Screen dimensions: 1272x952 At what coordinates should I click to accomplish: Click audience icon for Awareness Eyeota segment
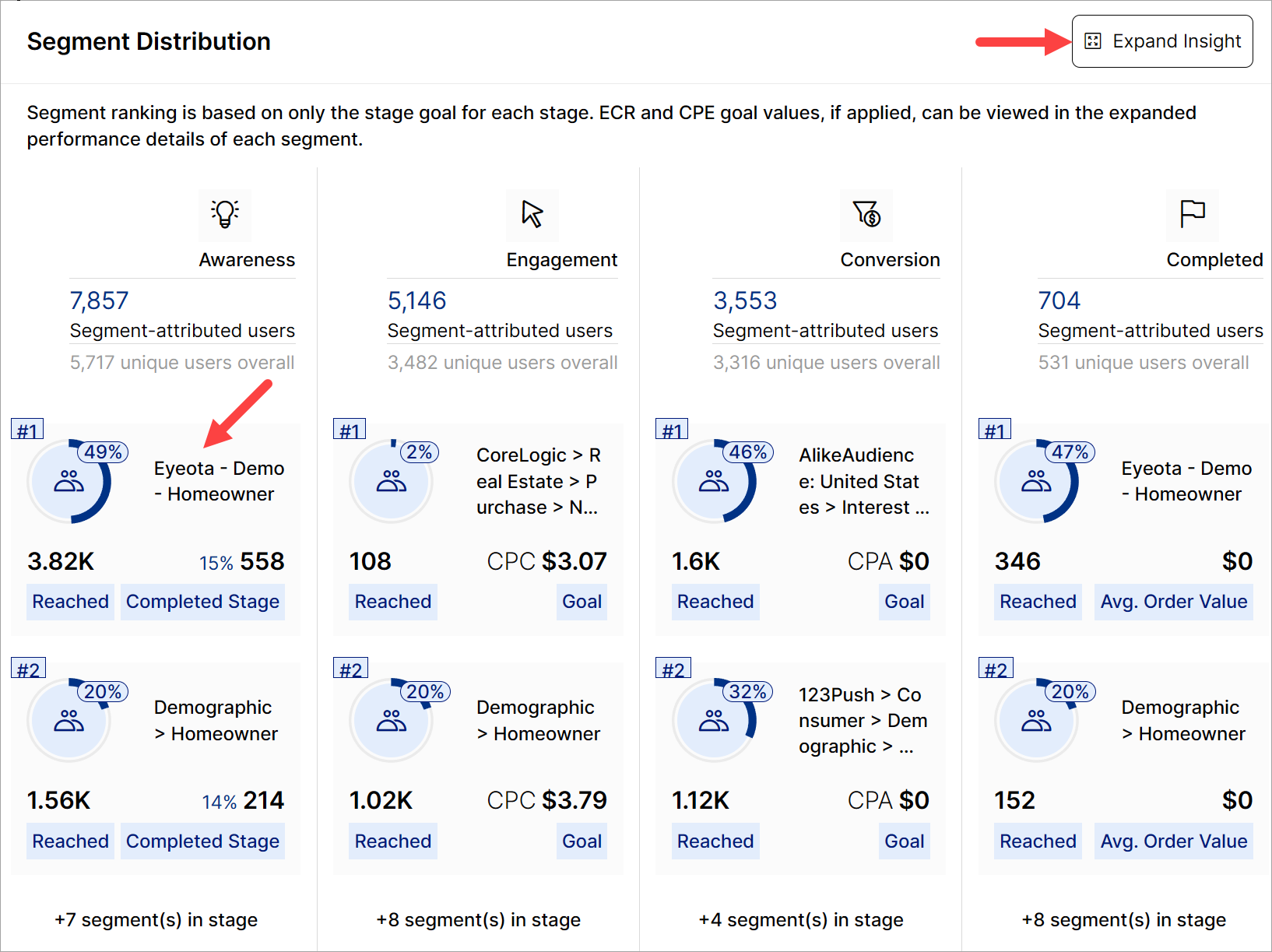coord(69,482)
